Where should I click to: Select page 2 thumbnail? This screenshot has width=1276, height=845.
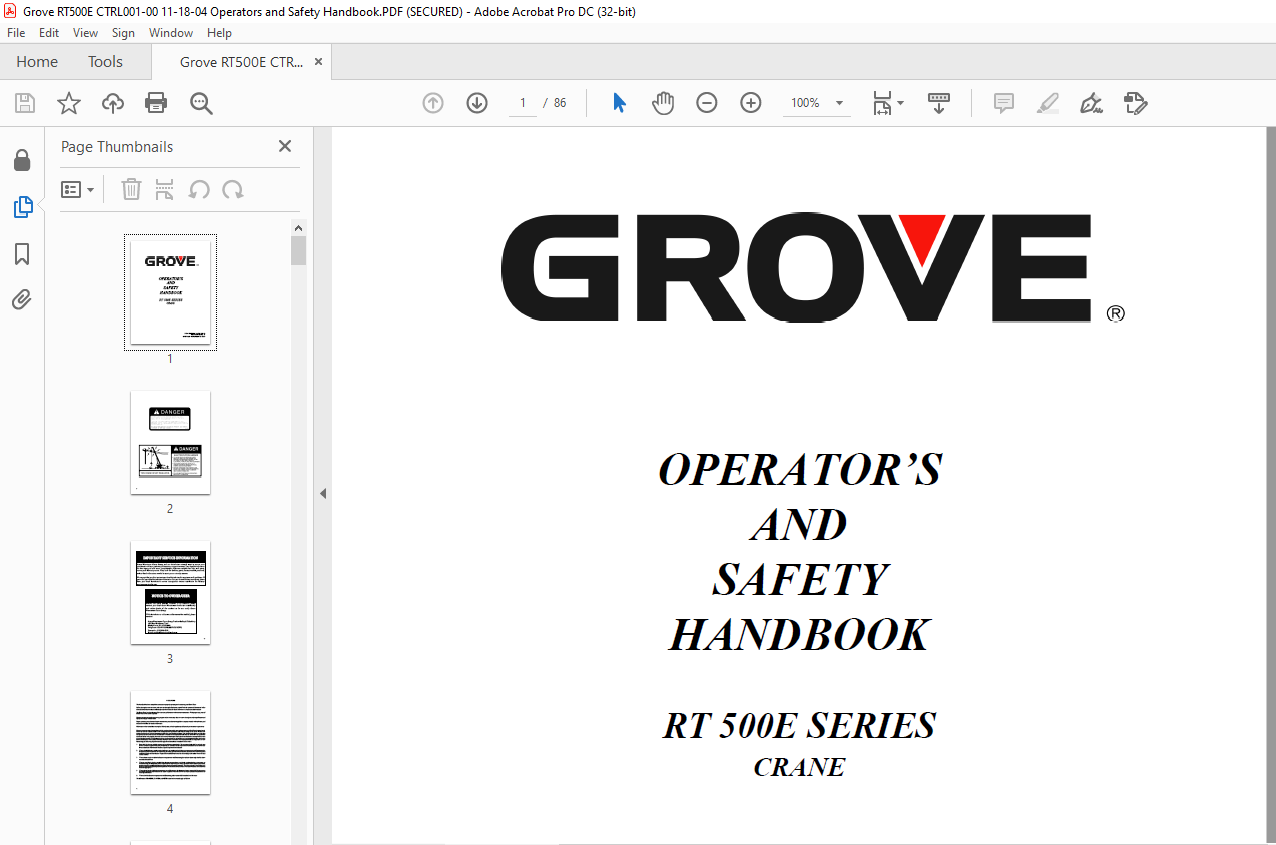click(170, 442)
